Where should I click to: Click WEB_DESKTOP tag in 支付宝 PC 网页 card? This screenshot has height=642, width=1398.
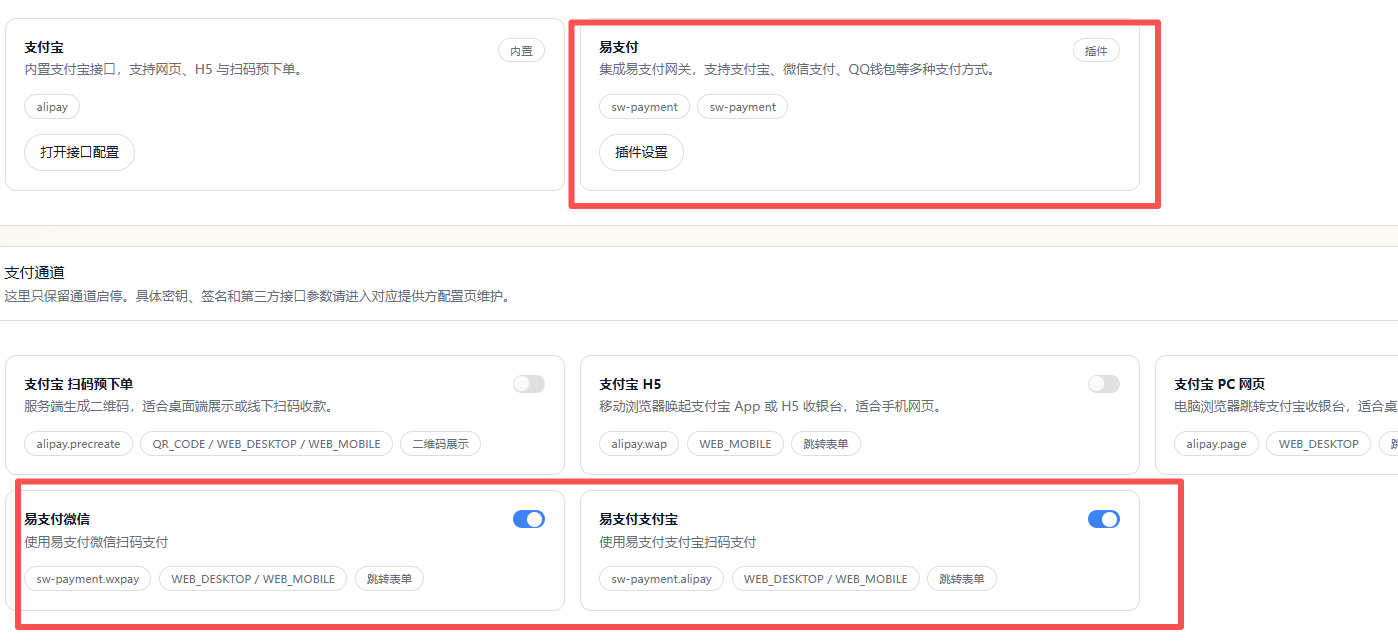(x=1318, y=444)
